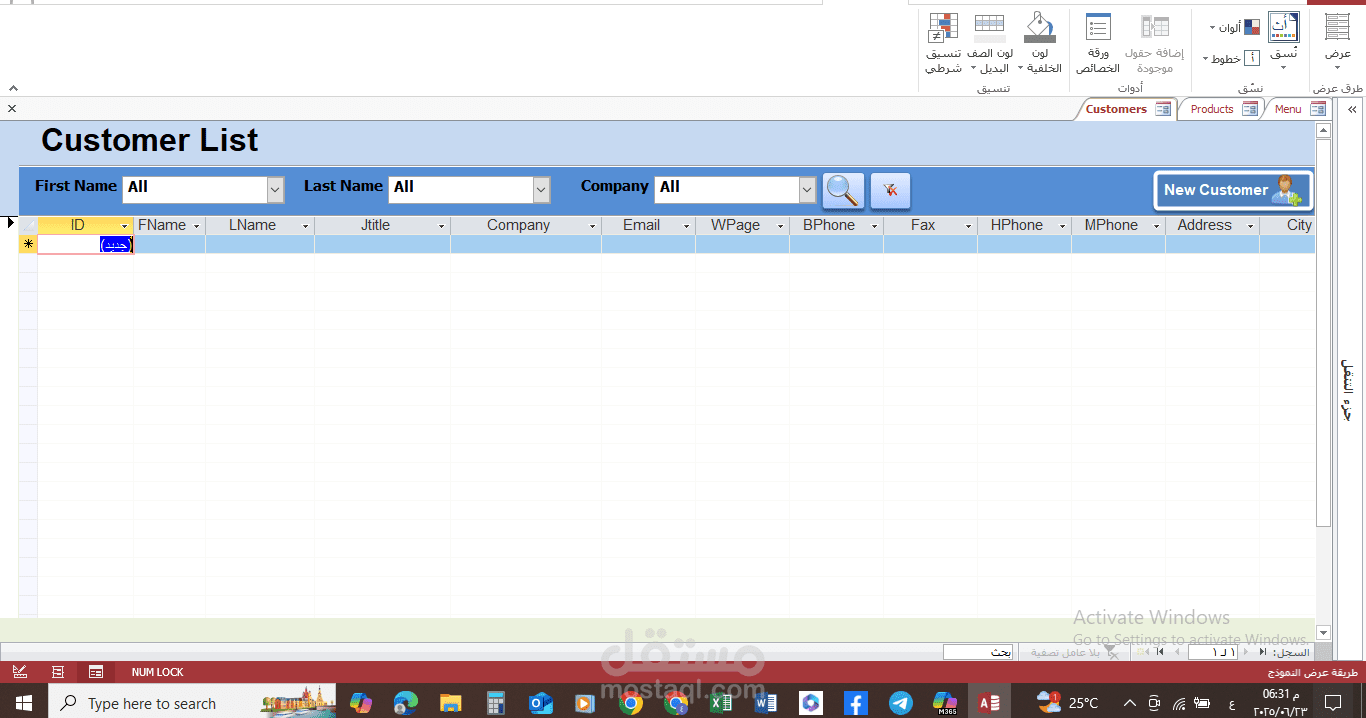Open Microsoft Access from the taskbar
Viewport: 1366px width, 718px height.
tap(989, 703)
